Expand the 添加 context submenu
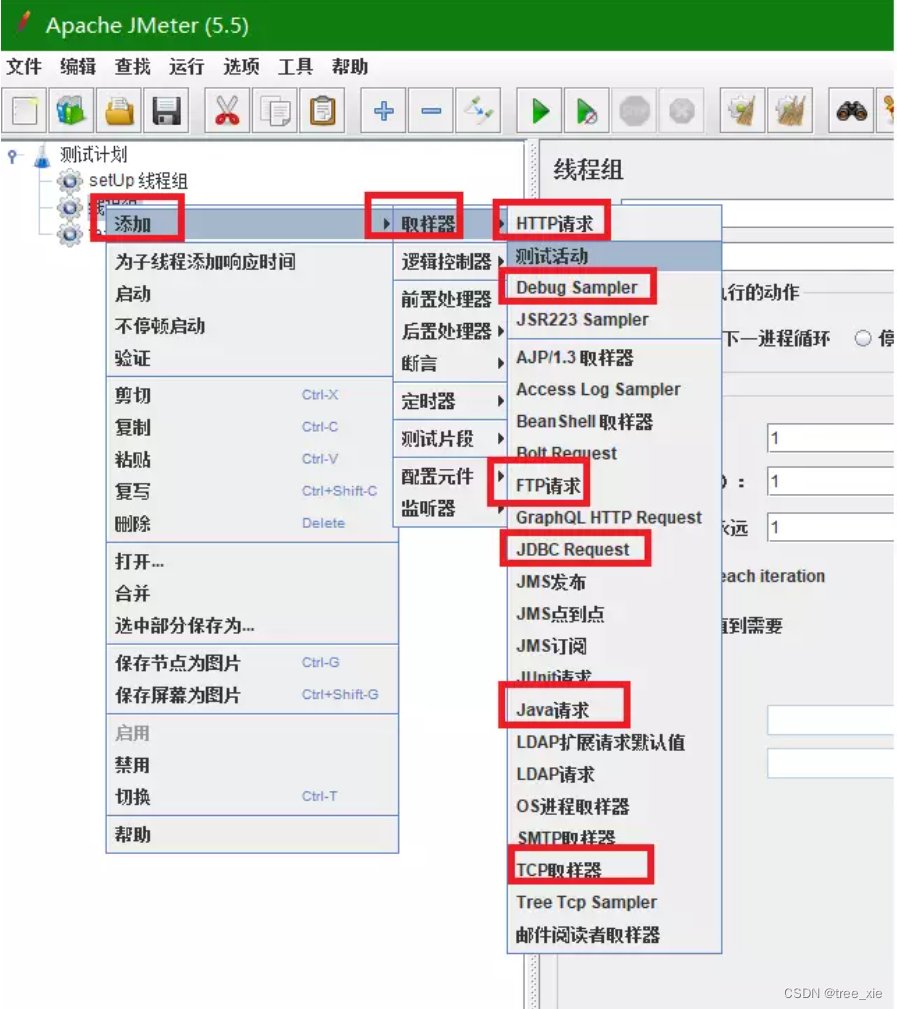Screen dimensions: 897x1009 pos(250,224)
